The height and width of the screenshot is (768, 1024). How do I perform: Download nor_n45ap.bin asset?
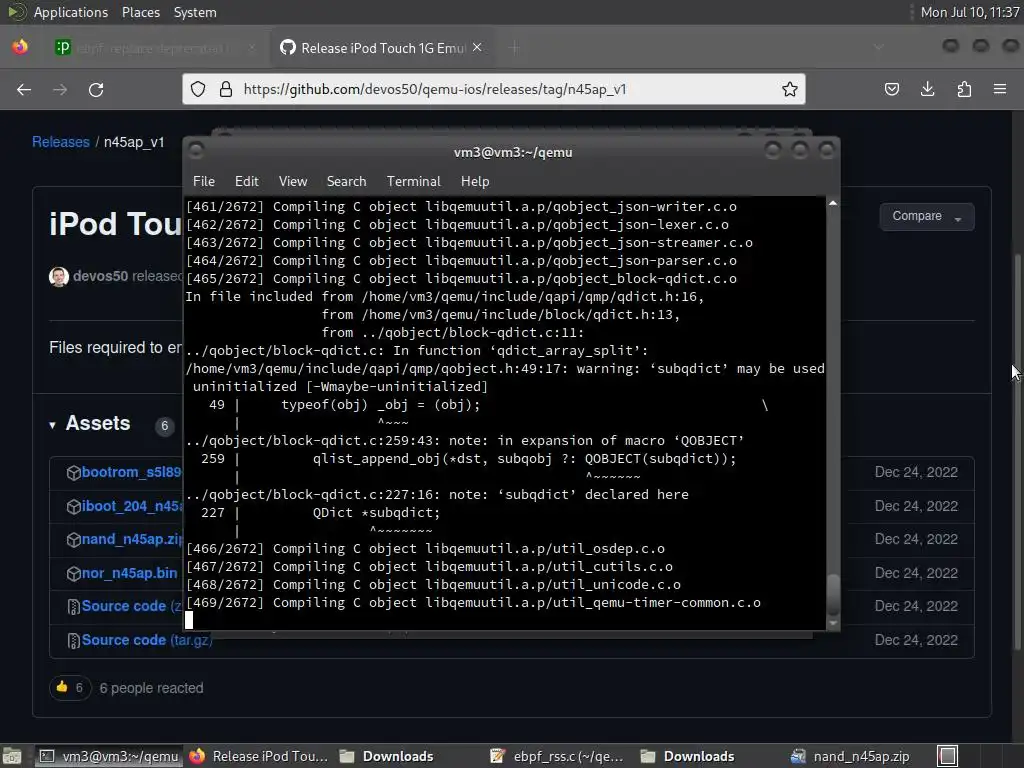[129, 573]
